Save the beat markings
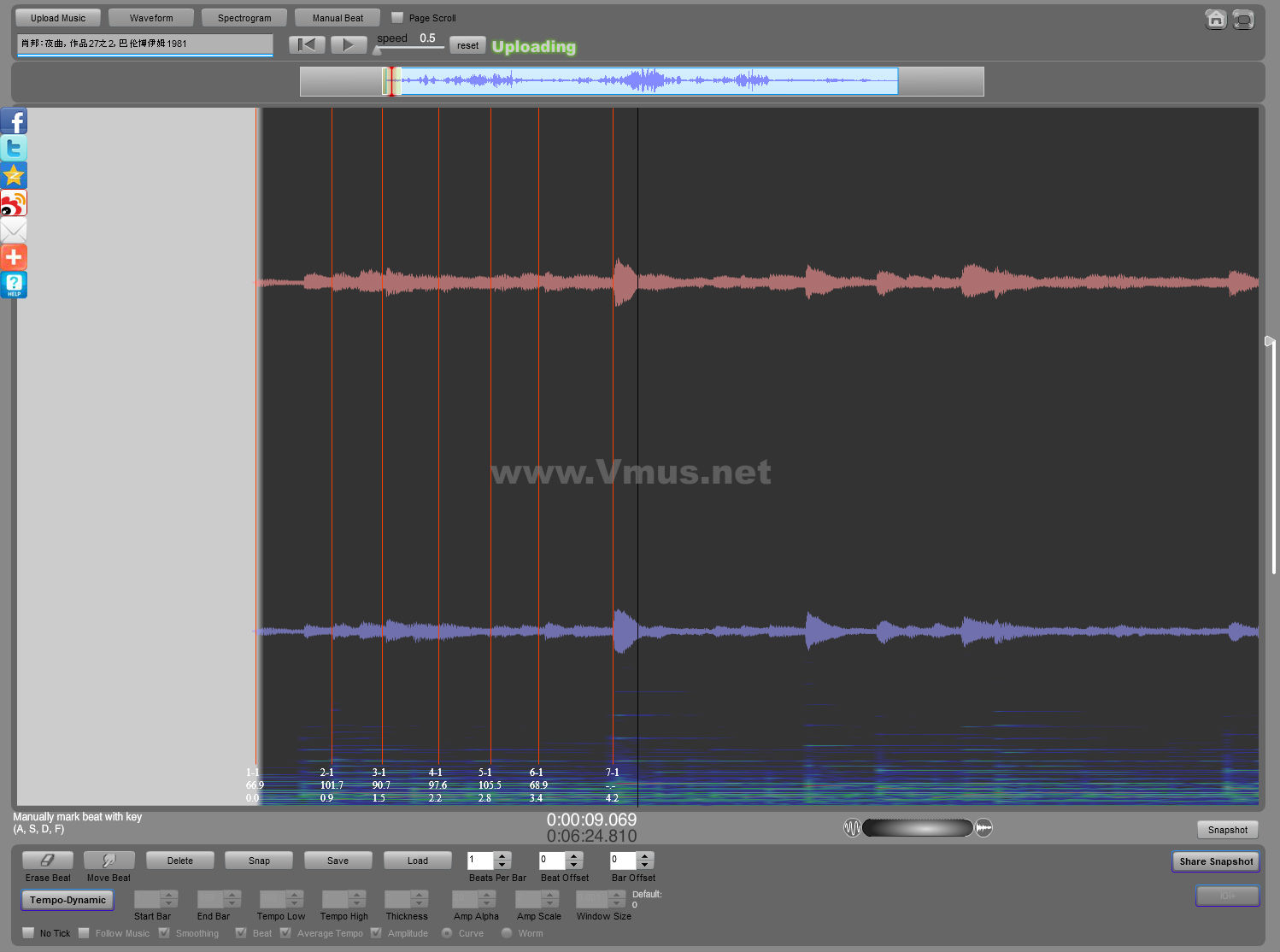 (338, 861)
